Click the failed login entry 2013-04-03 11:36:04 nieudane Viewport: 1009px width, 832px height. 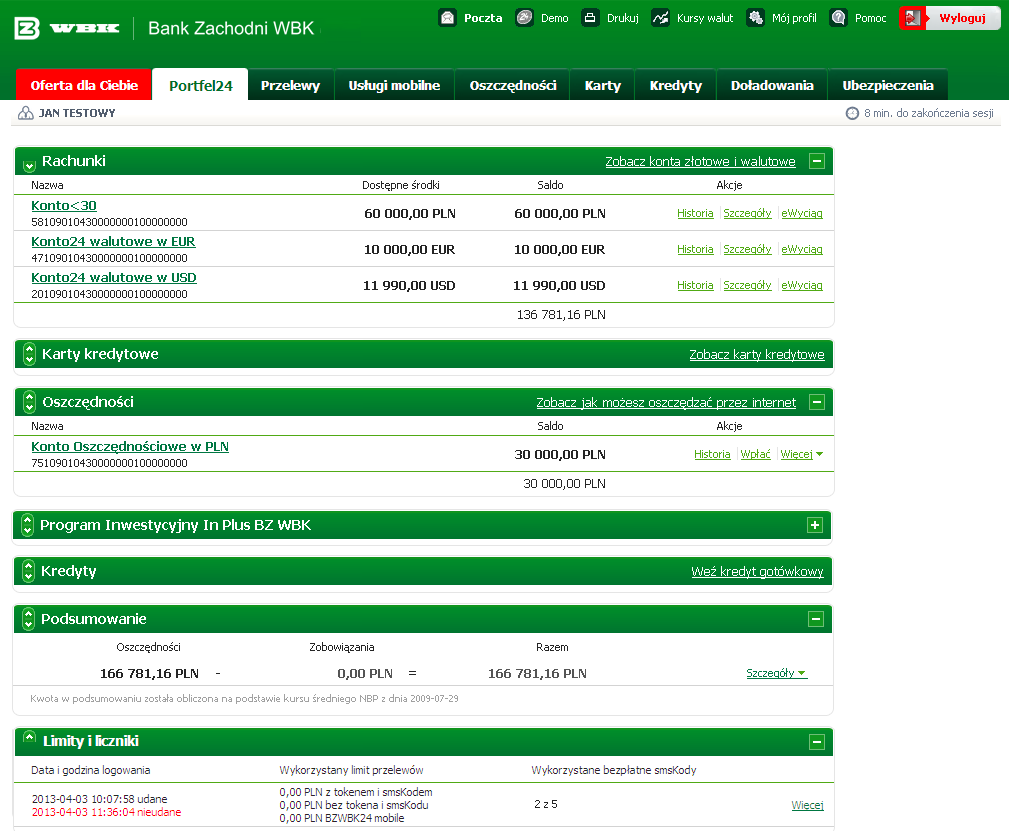pos(107,812)
